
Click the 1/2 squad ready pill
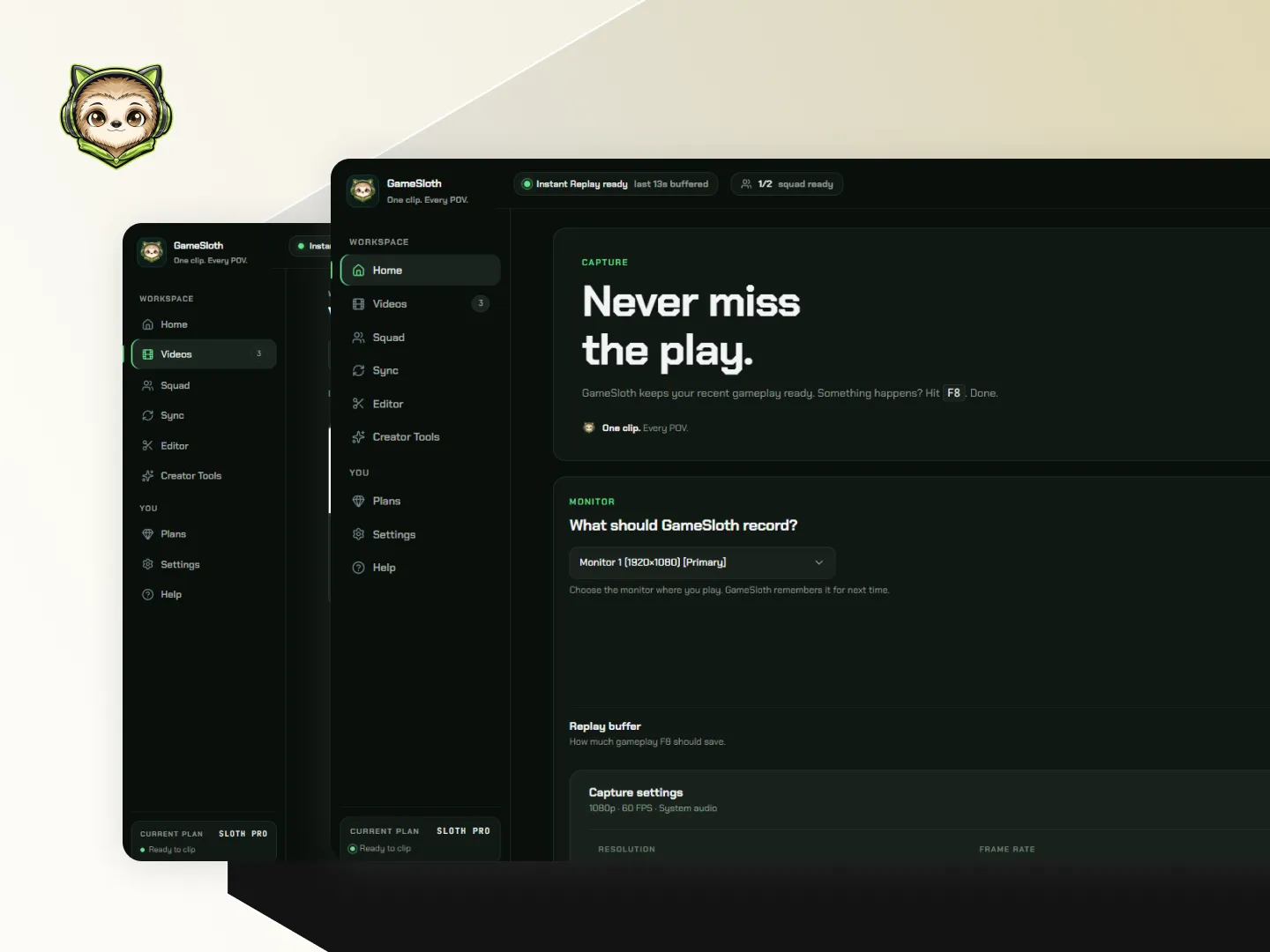click(x=787, y=184)
